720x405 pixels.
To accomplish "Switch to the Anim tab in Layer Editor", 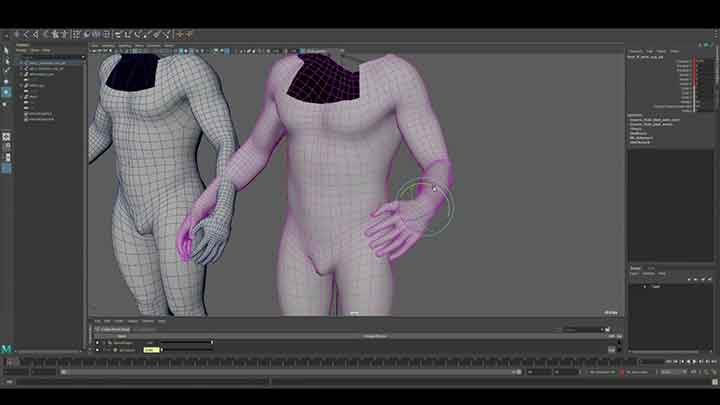I will click(651, 268).
